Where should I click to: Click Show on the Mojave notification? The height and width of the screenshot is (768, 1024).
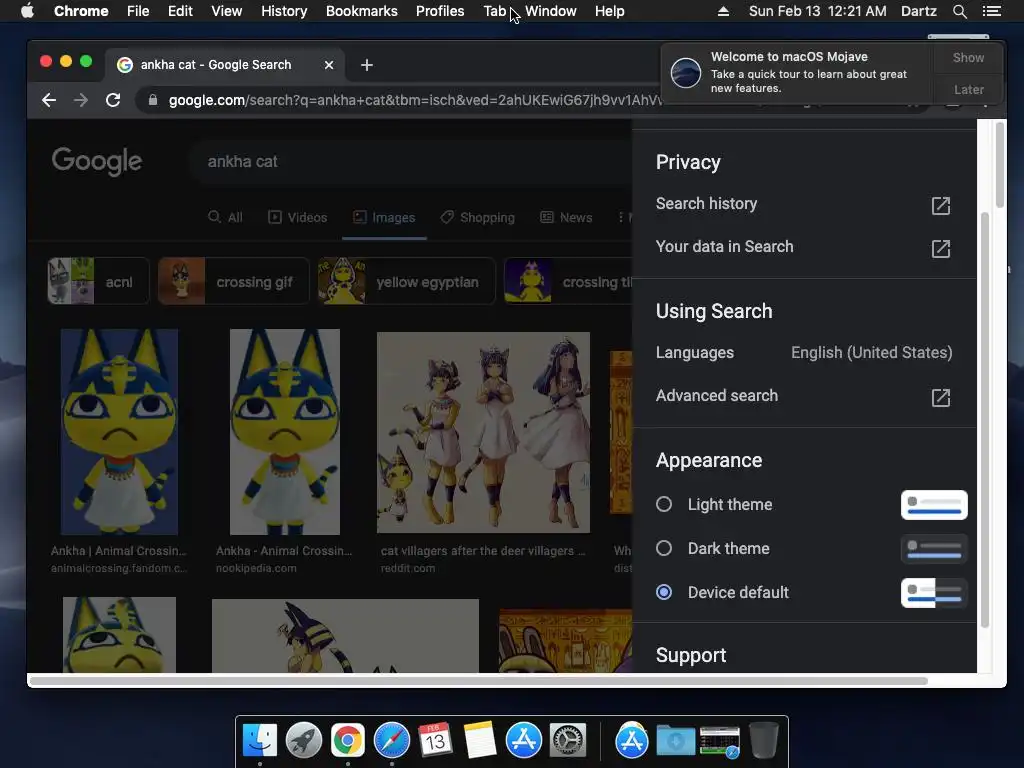point(968,57)
